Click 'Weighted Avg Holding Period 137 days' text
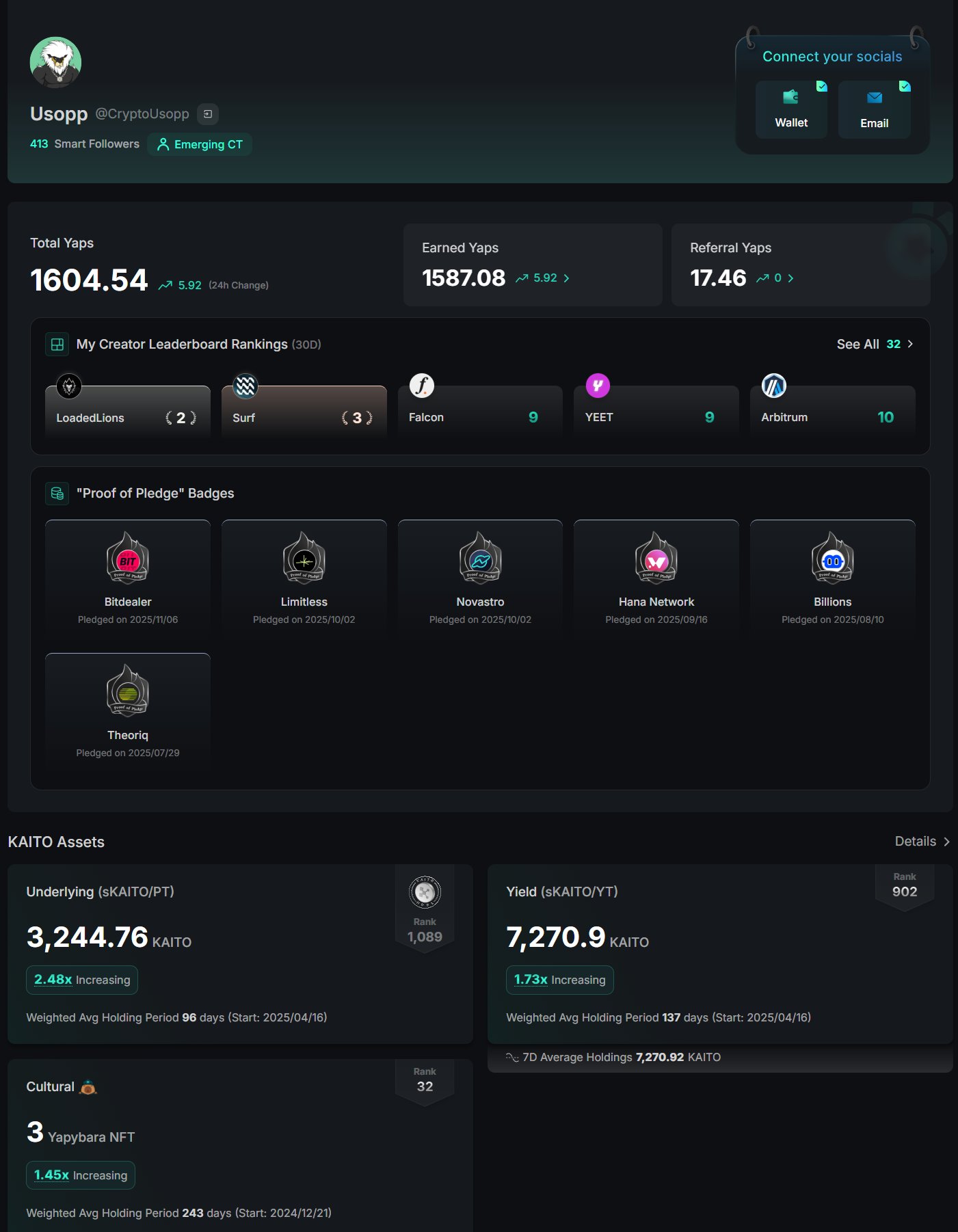 tap(607, 1017)
